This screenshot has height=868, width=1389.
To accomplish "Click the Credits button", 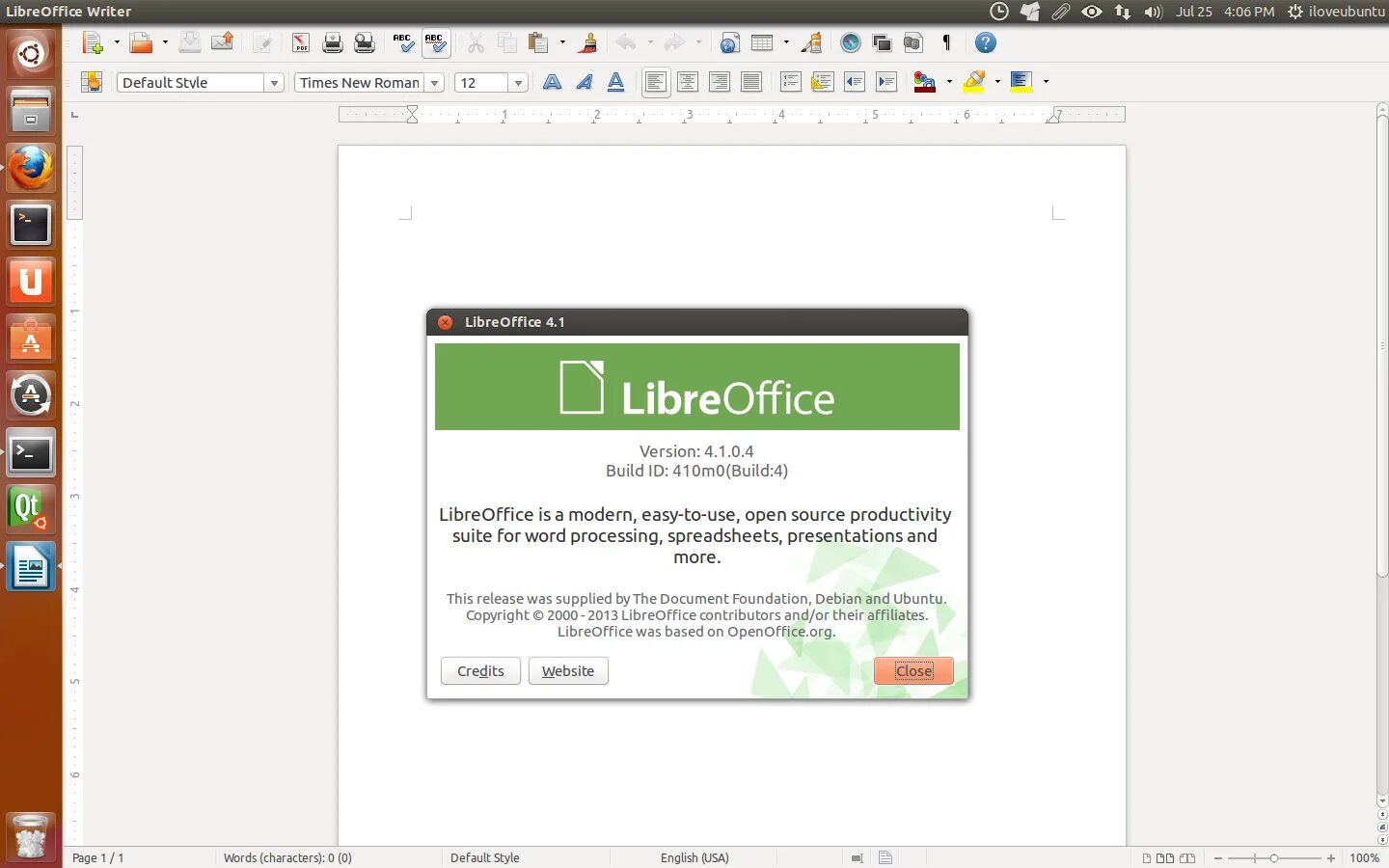I will tap(480, 671).
